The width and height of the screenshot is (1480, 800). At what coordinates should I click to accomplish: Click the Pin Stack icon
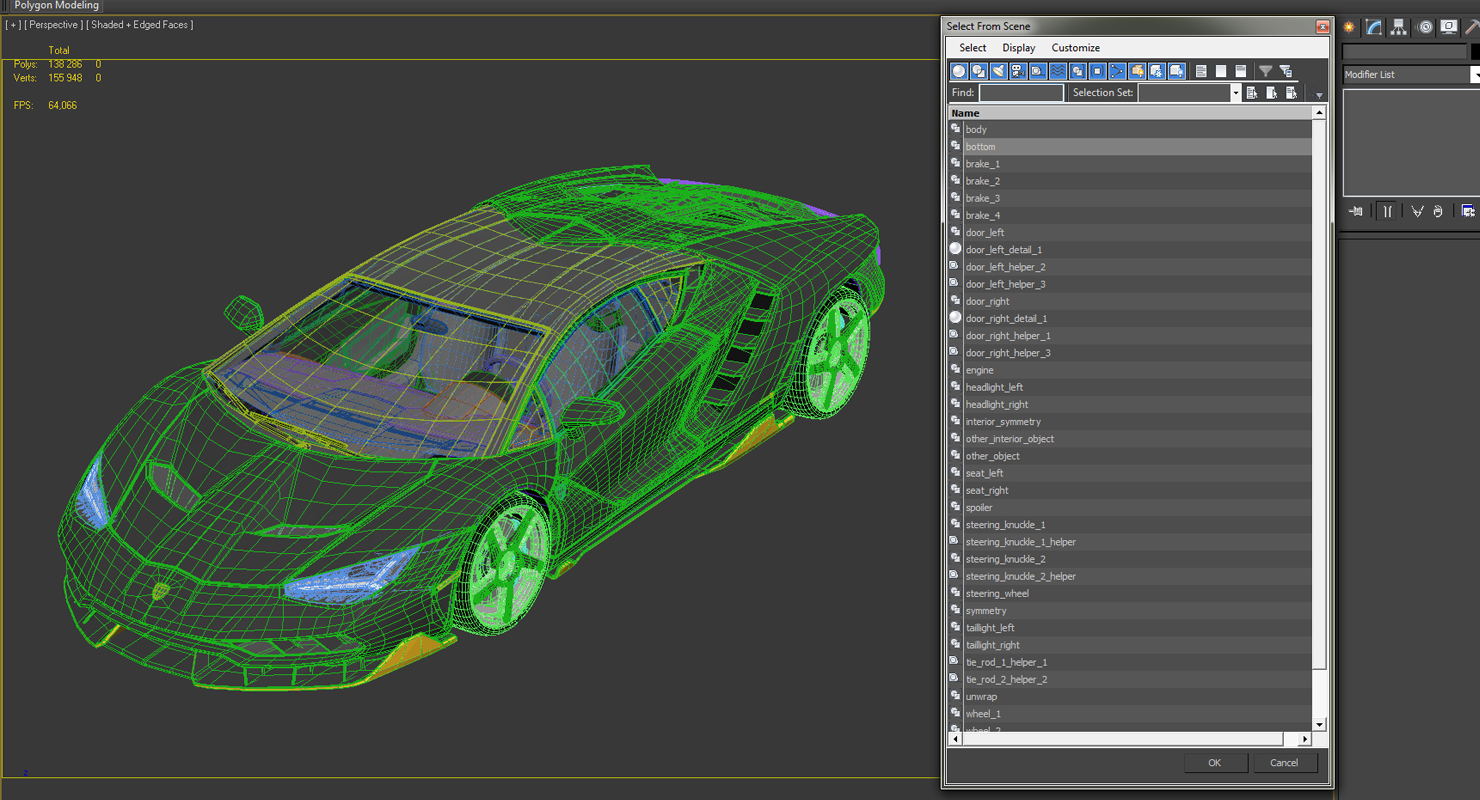[x=1356, y=211]
